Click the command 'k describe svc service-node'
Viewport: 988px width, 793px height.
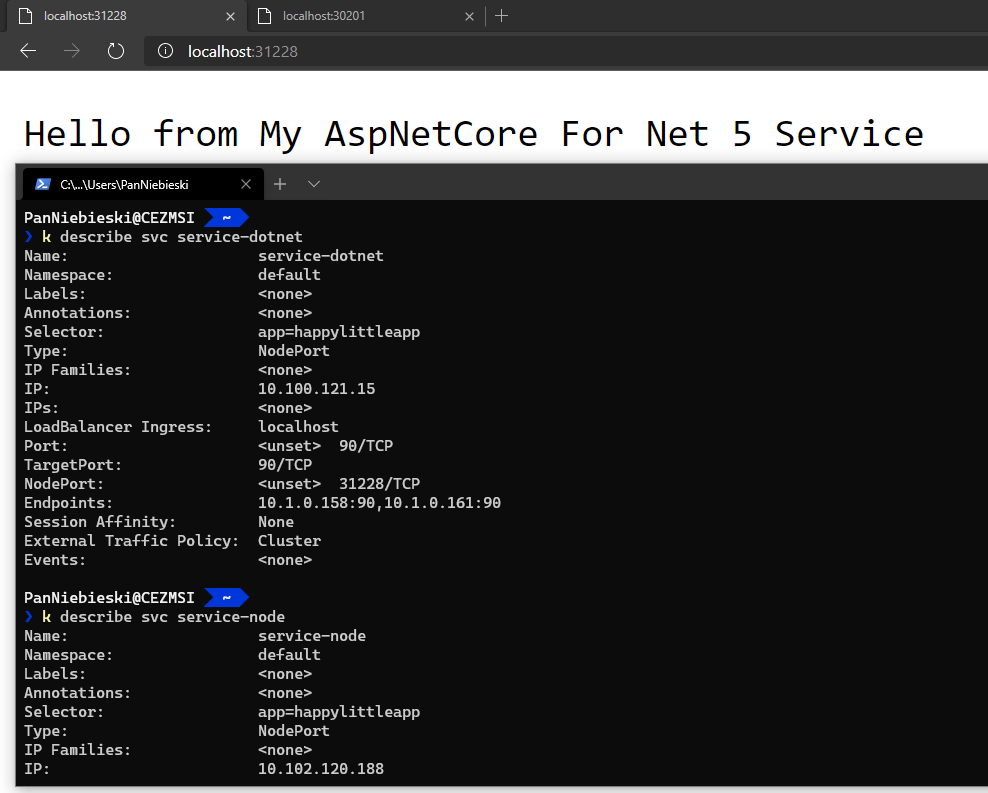click(163, 617)
